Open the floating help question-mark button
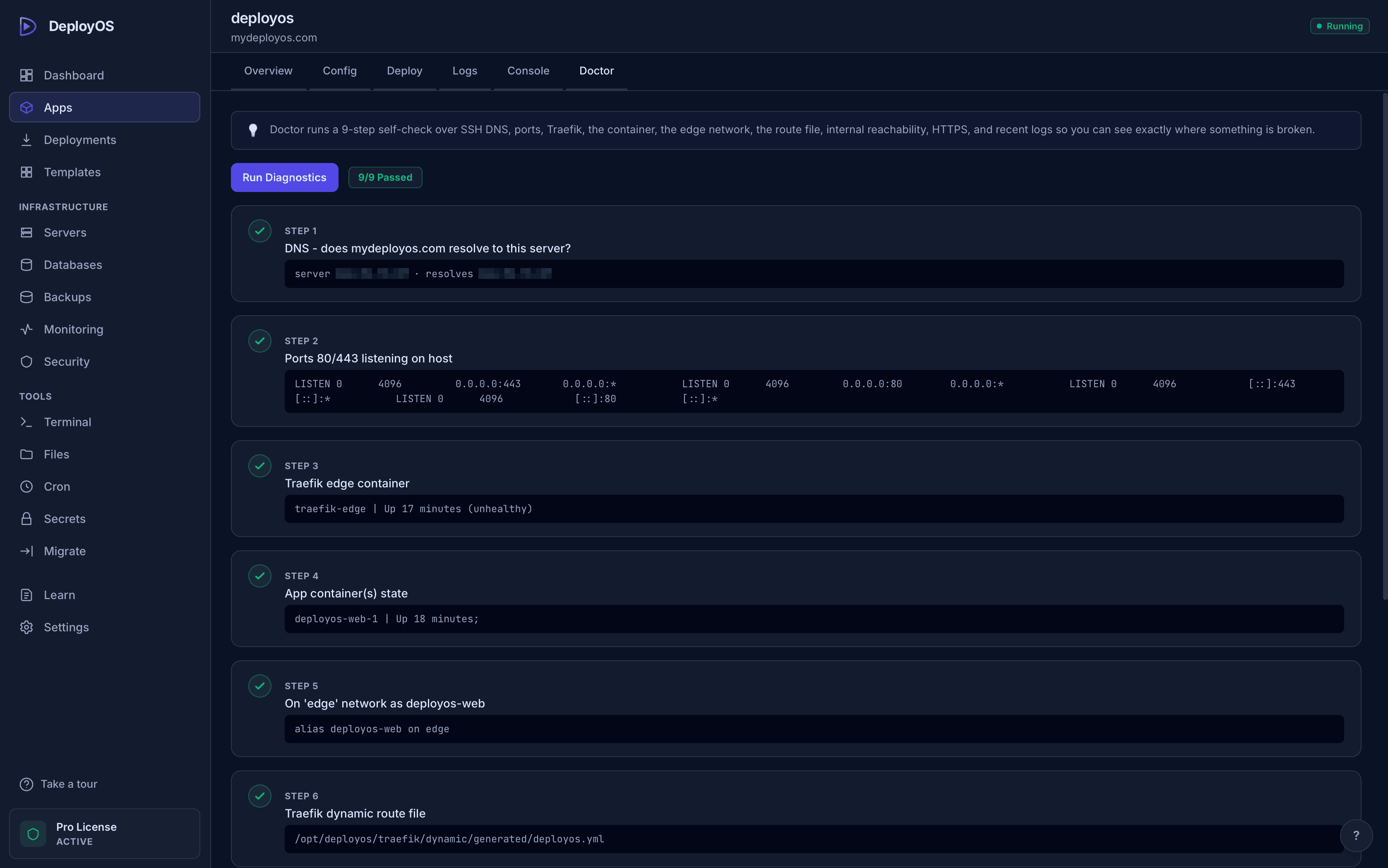This screenshot has width=1388, height=868. [1356, 836]
